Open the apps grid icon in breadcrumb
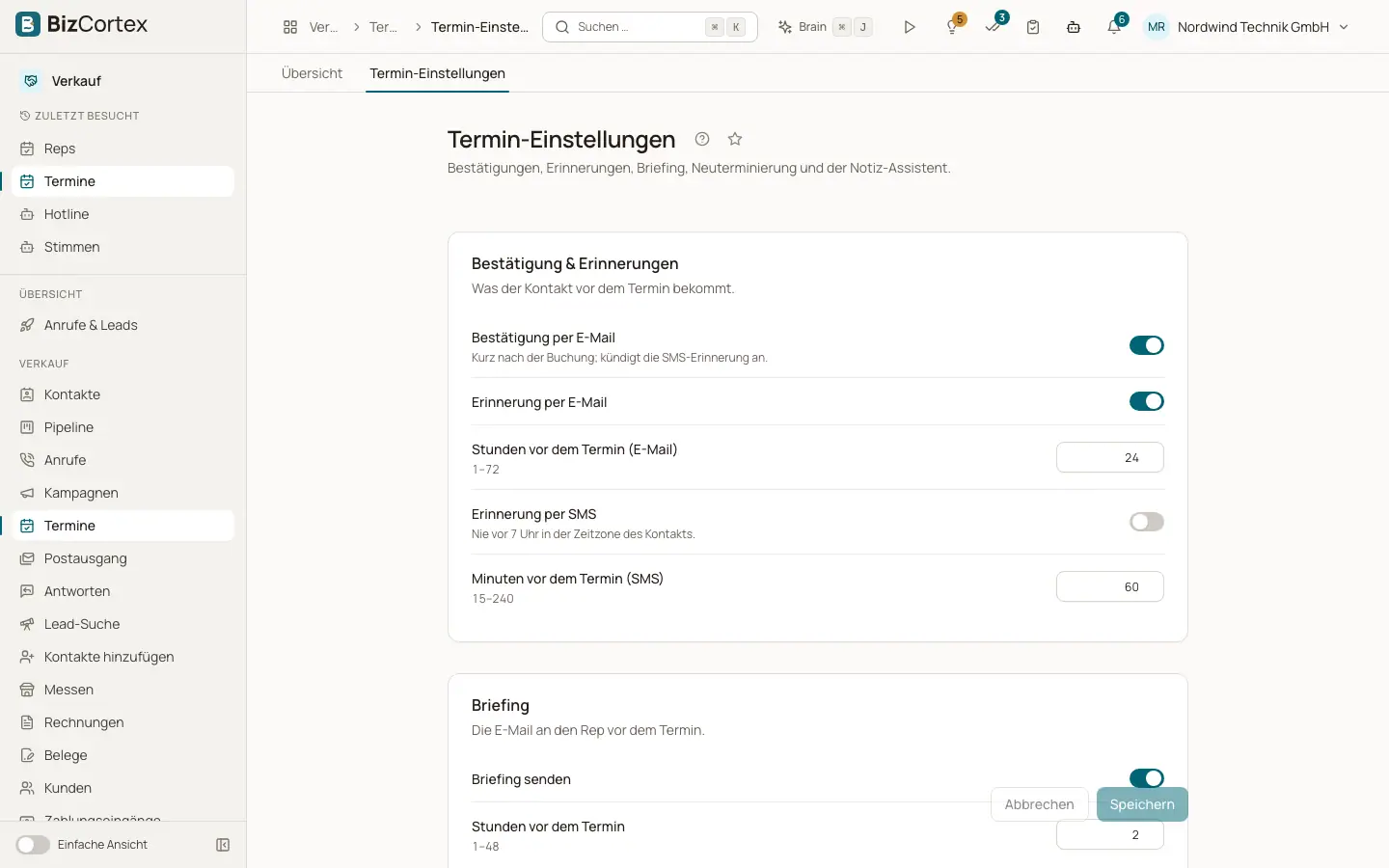 click(290, 27)
